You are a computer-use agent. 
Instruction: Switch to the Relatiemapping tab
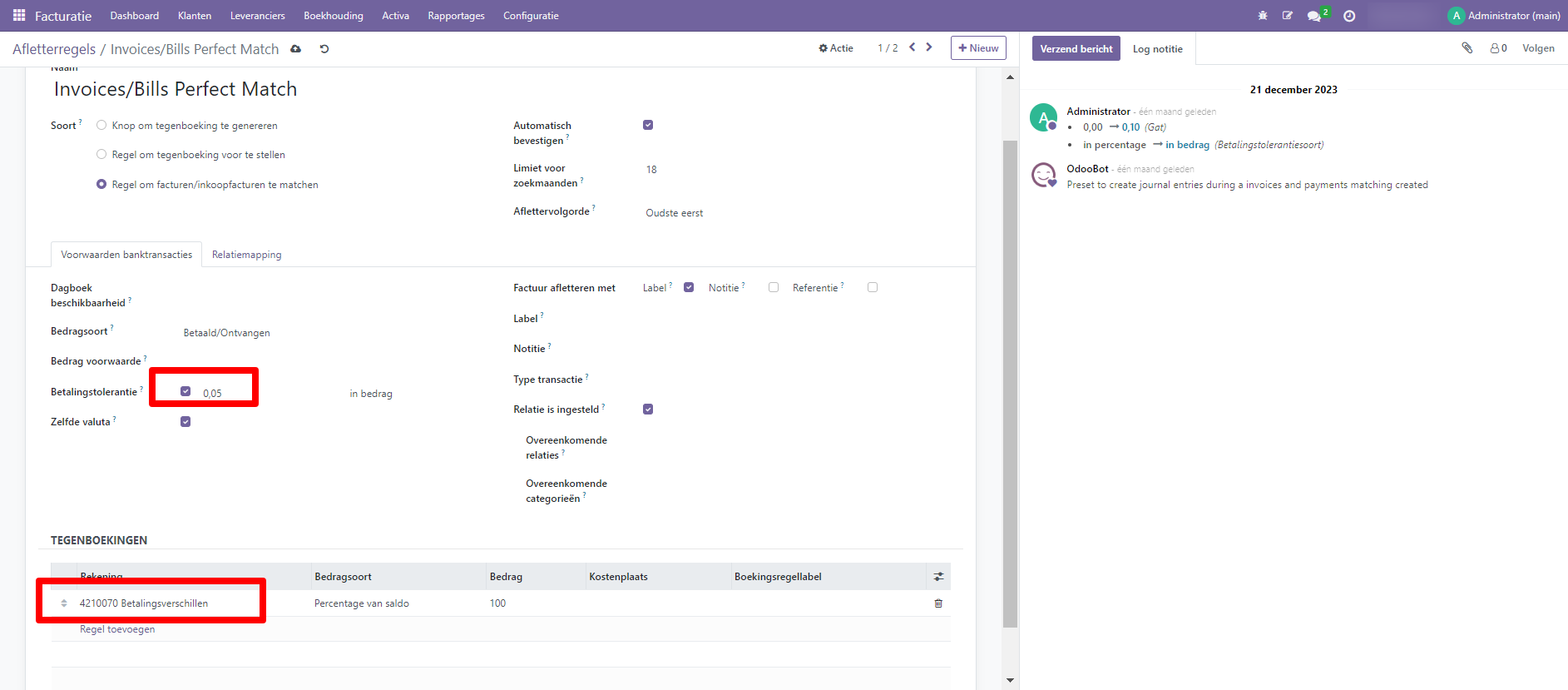(246, 255)
